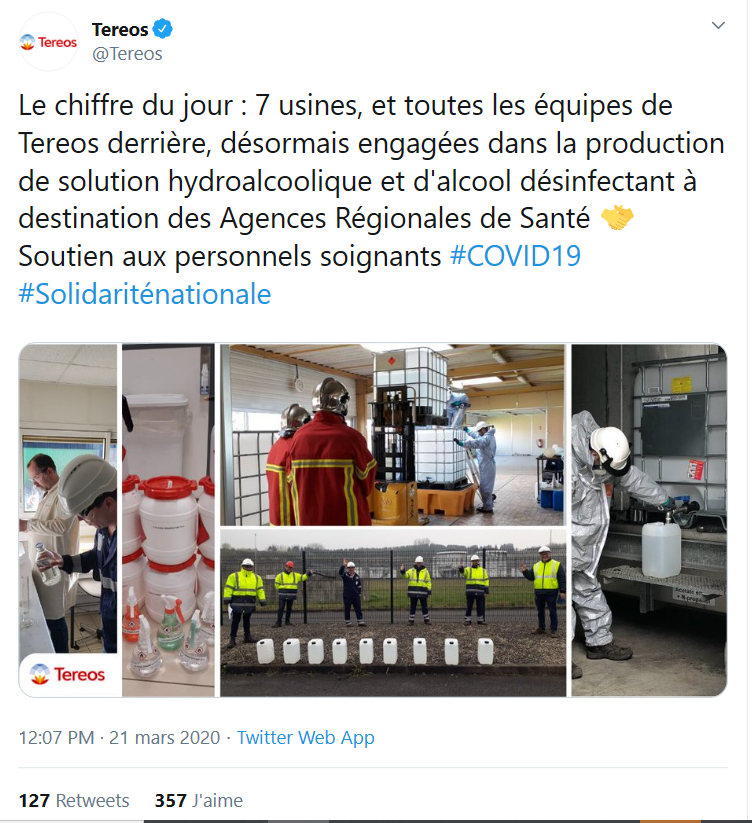Open the firefighters warehouse photo

392,435
